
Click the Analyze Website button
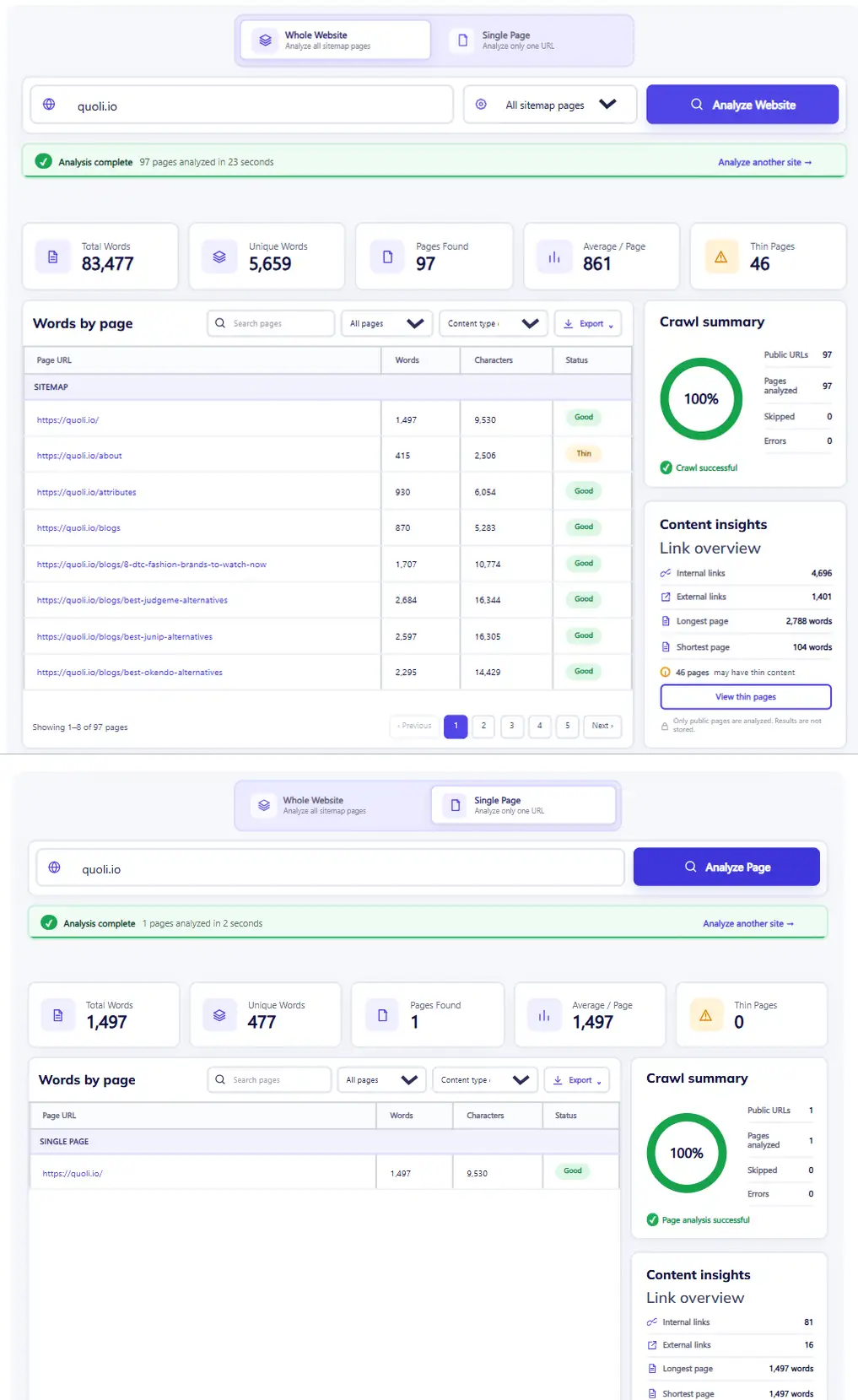click(x=742, y=105)
